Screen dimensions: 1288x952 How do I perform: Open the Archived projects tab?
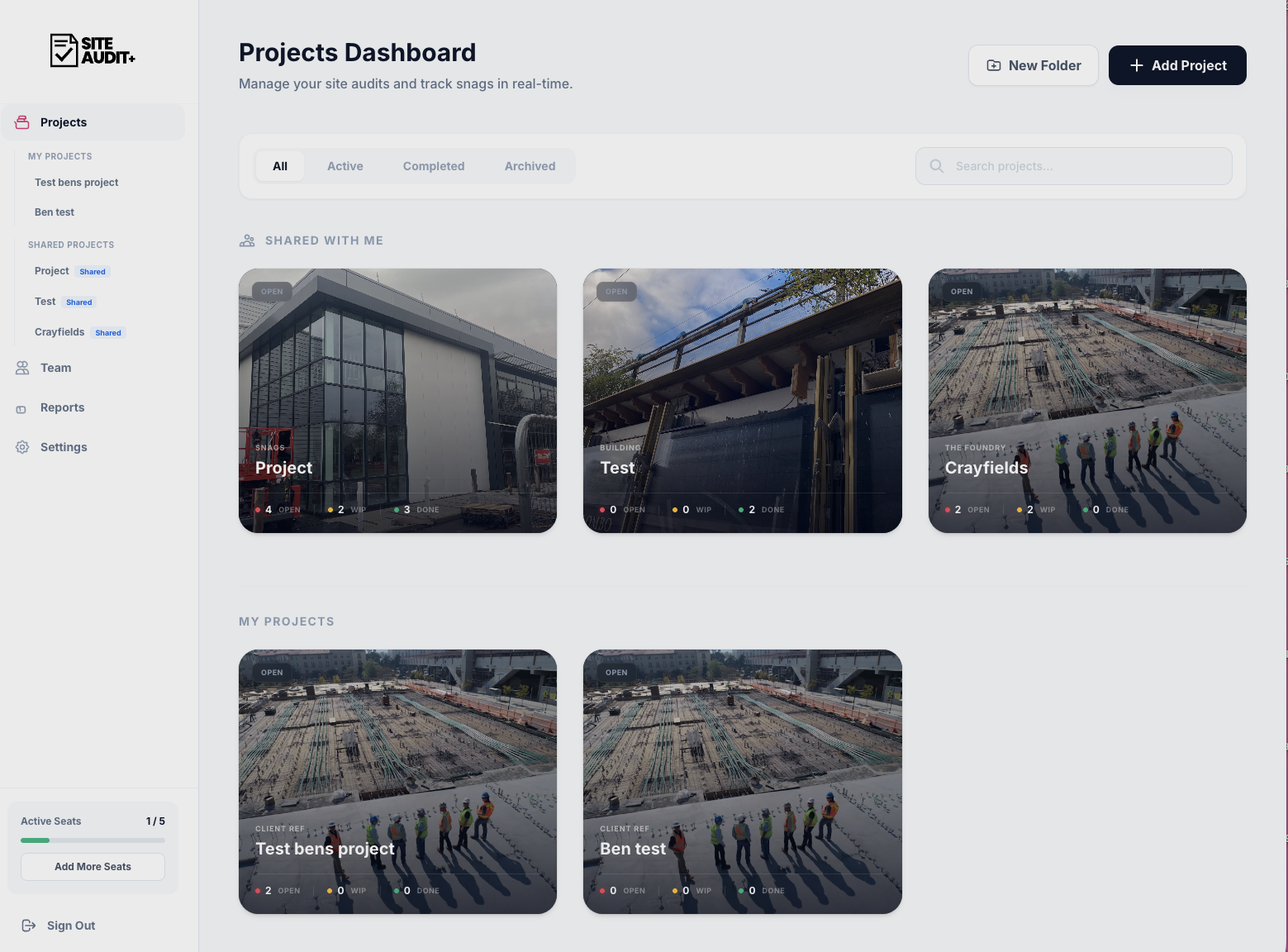pos(529,166)
